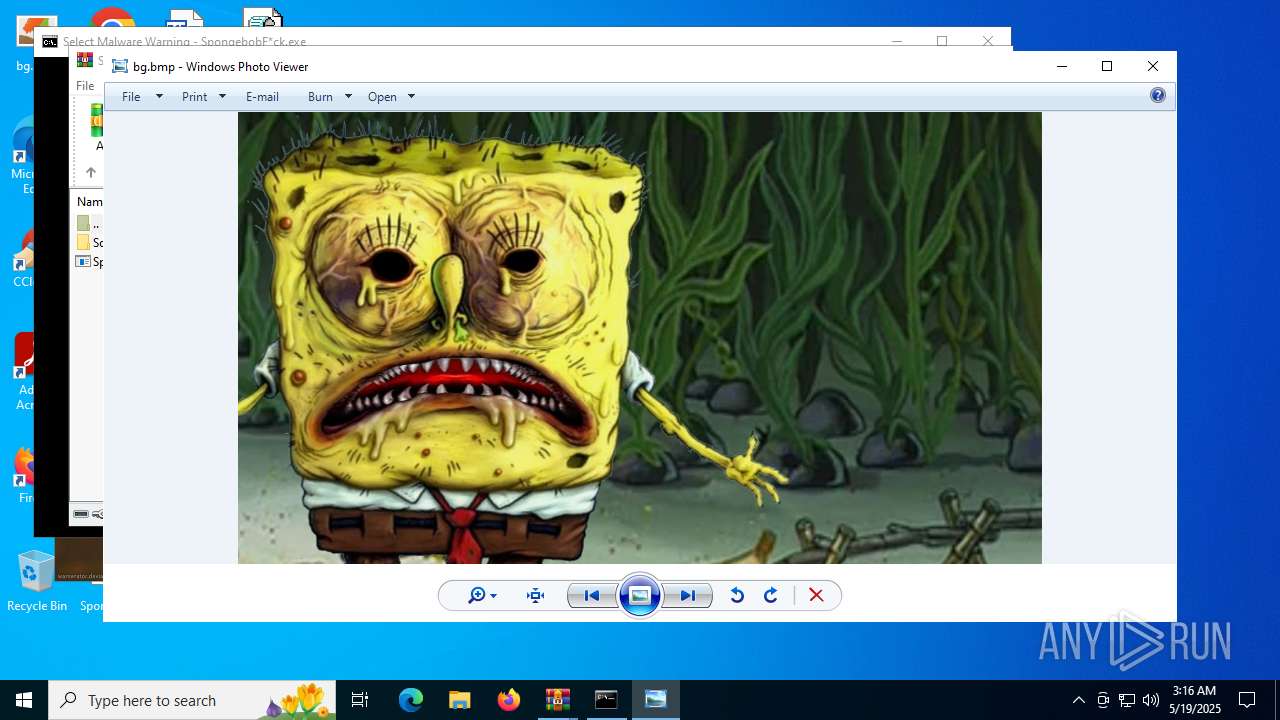
Task: Open the Google Chrome desktop icon
Action: [111, 18]
